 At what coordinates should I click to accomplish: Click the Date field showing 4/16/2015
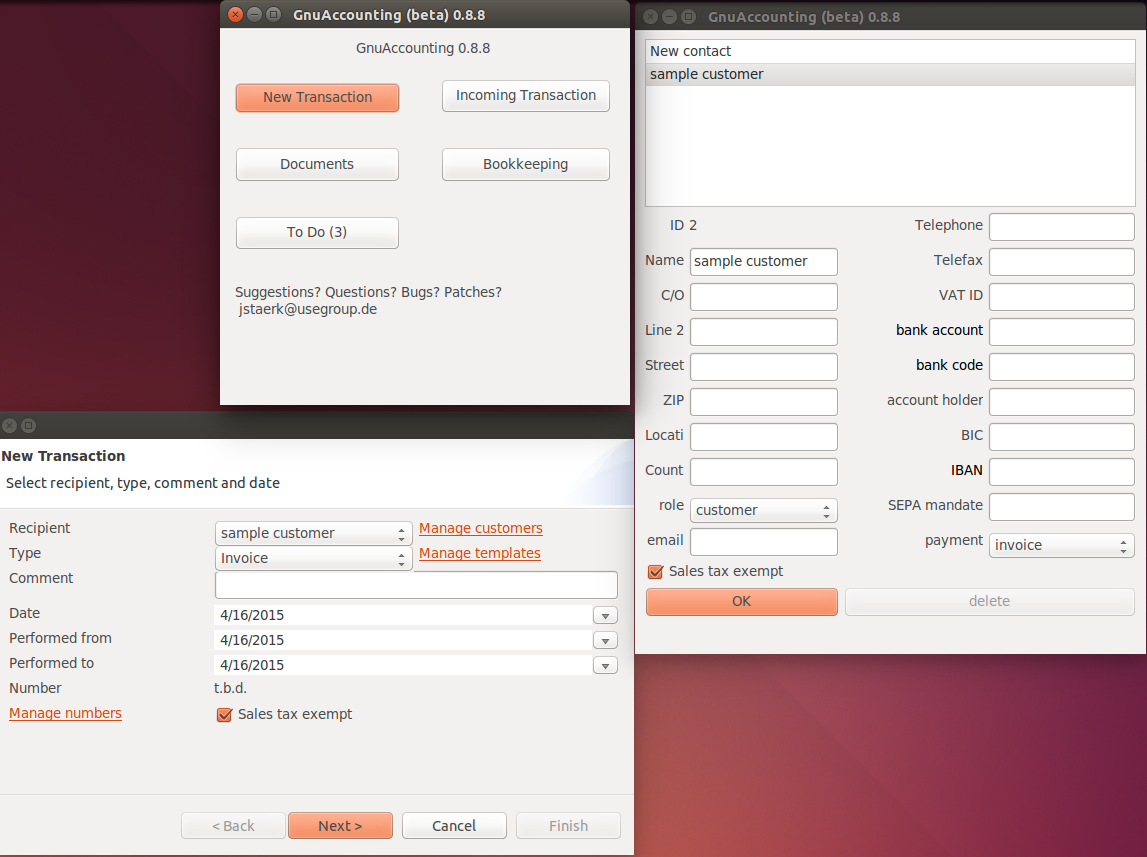click(x=403, y=616)
